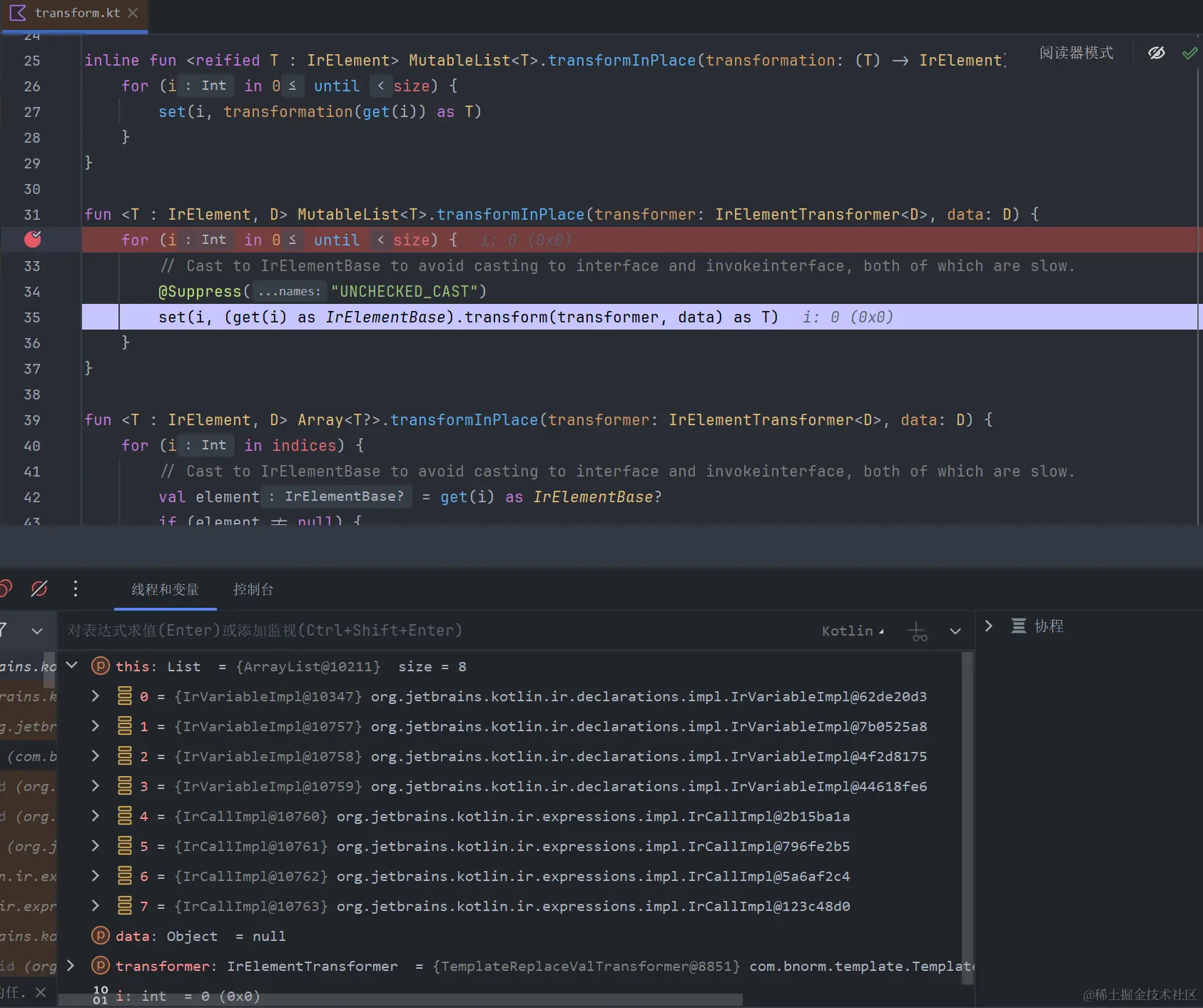The height and width of the screenshot is (1008, 1203).
Task: Click the array element icon of item 5
Action: pyautogui.click(x=125, y=845)
